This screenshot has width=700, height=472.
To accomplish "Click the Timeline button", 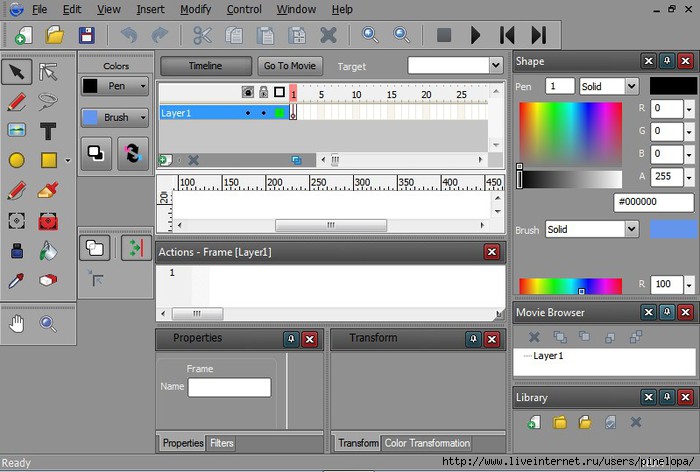I will click(x=204, y=66).
